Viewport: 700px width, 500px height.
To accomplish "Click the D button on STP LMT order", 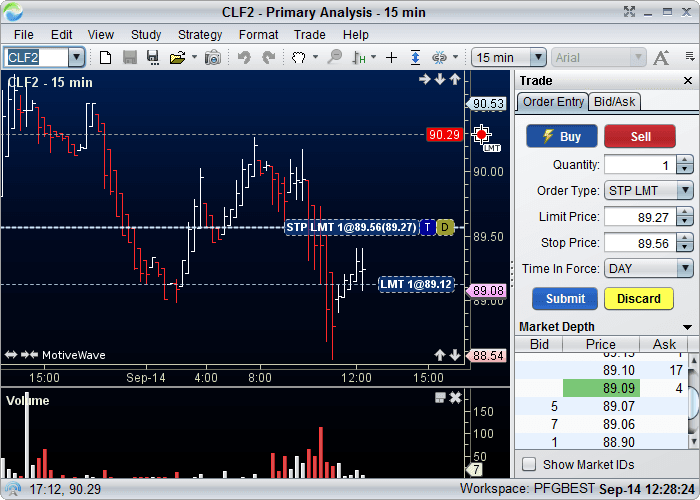I will pos(445,227).
